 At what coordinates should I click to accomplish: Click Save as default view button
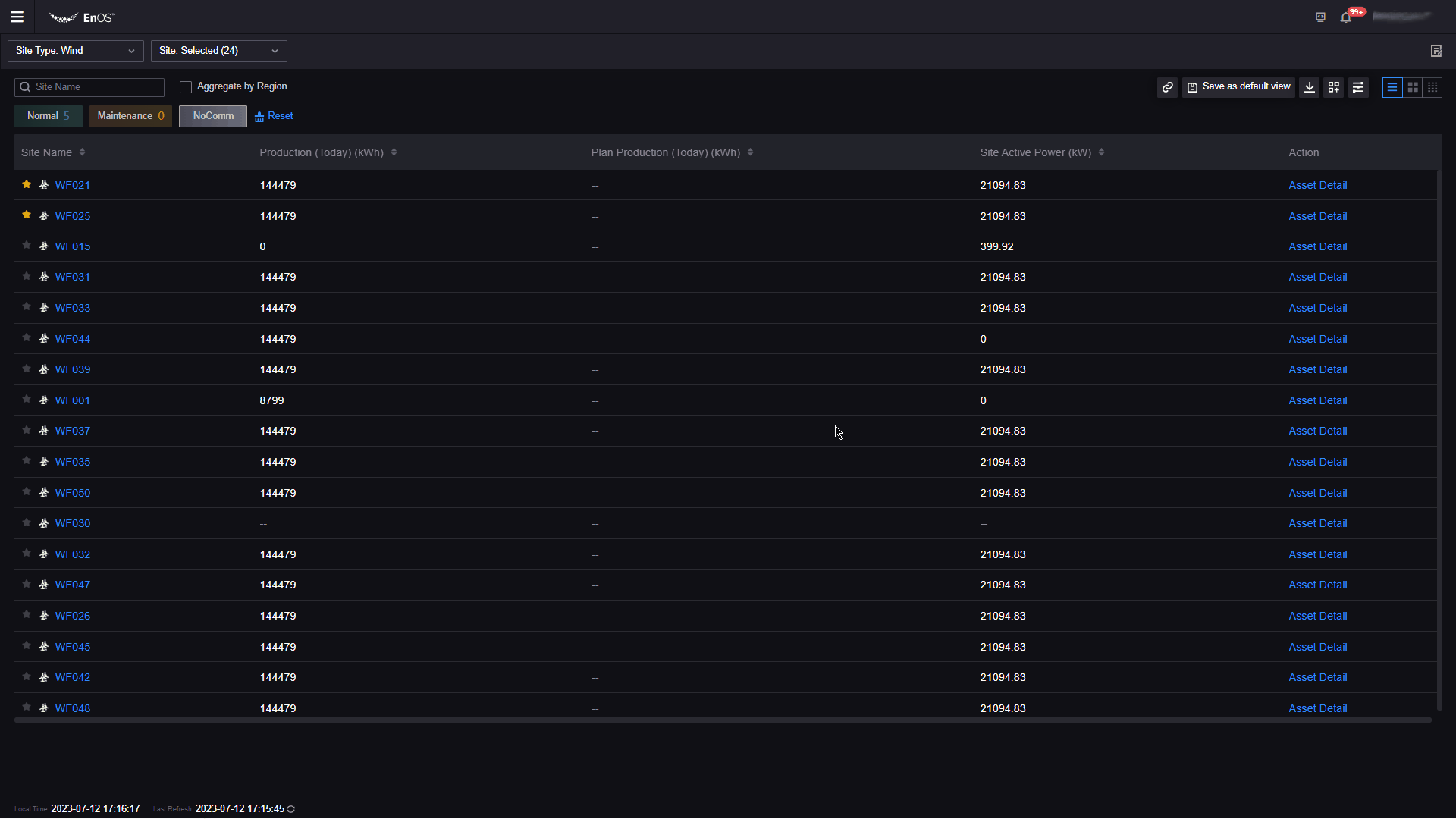(1238, 87)
